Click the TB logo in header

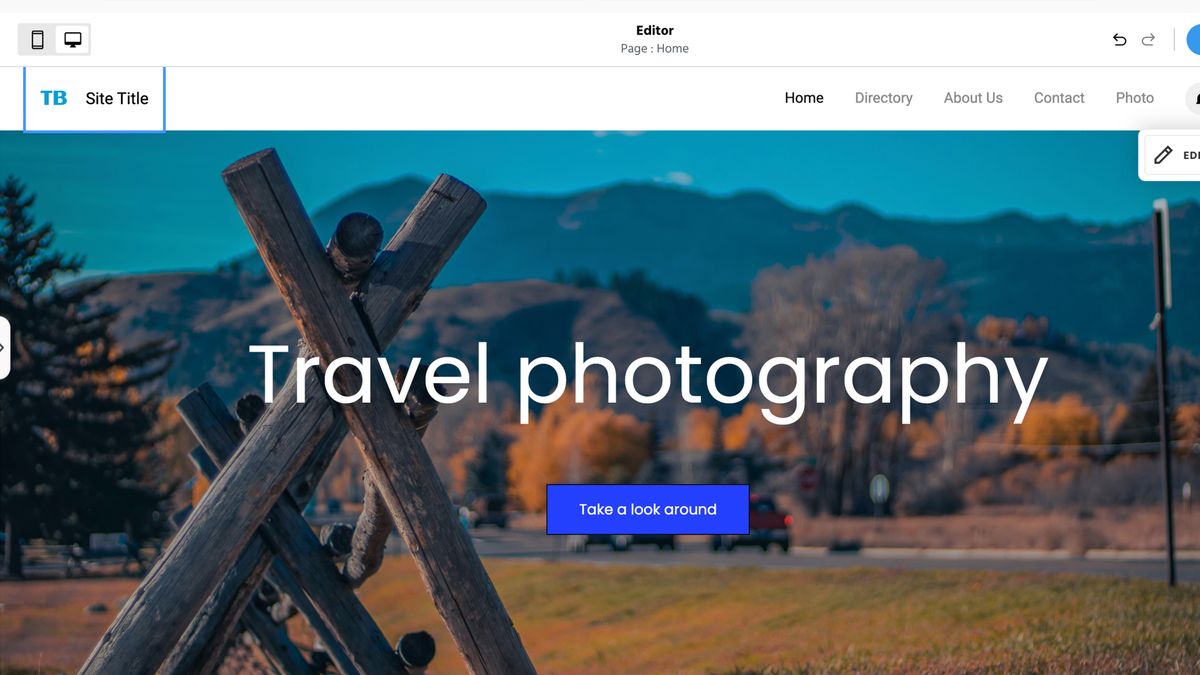(x=54, y=98)
